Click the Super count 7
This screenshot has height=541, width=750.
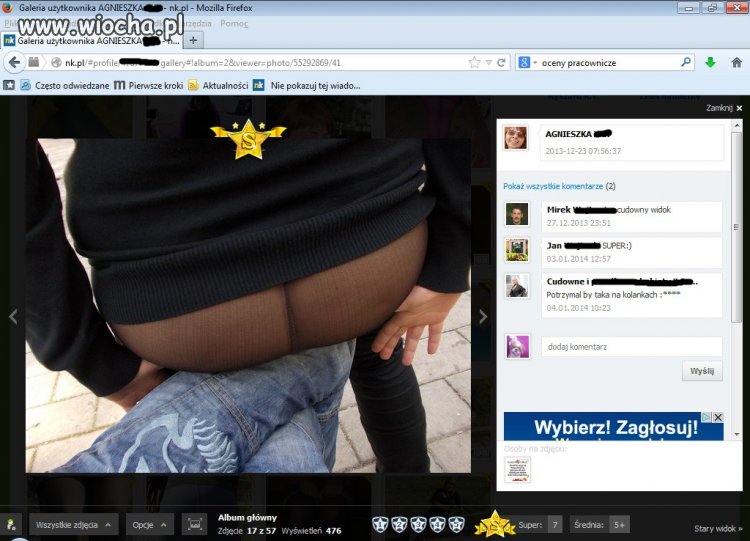[x=555, y=525]
